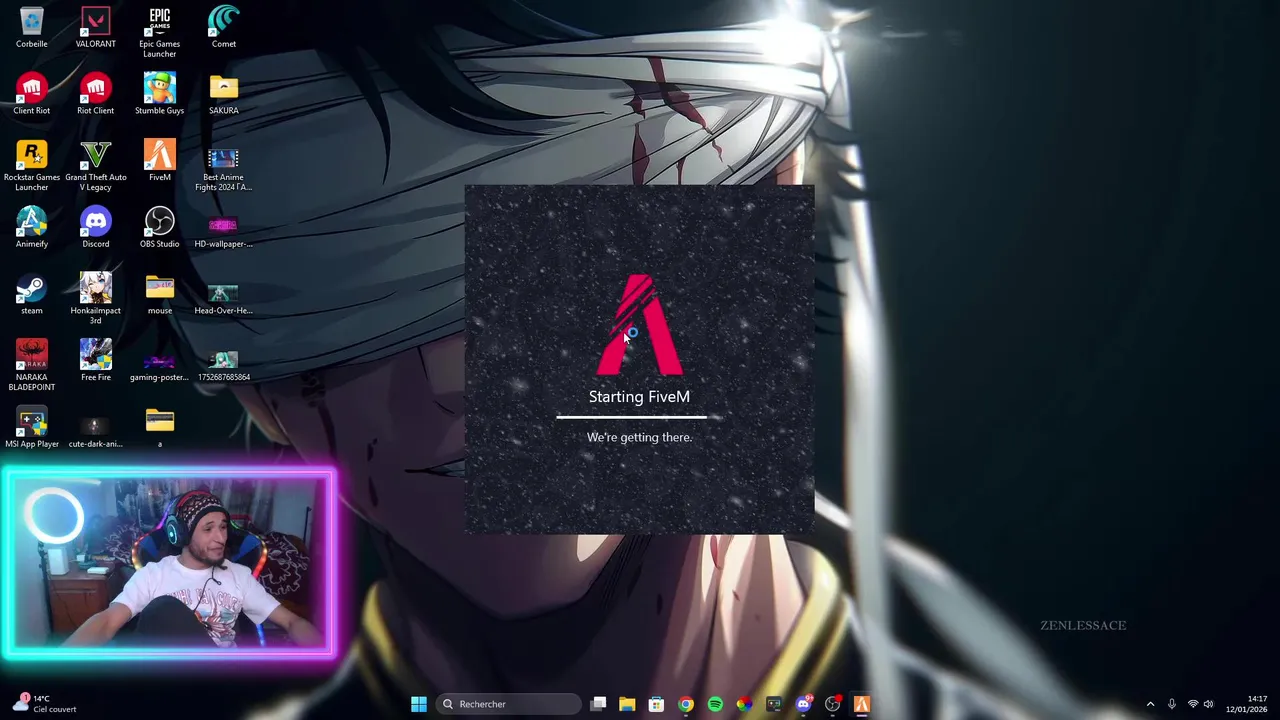The height and width of the screenshot is (720, 1280).
Task: Click the microphone tray icon
Action: pos(1172,704)
